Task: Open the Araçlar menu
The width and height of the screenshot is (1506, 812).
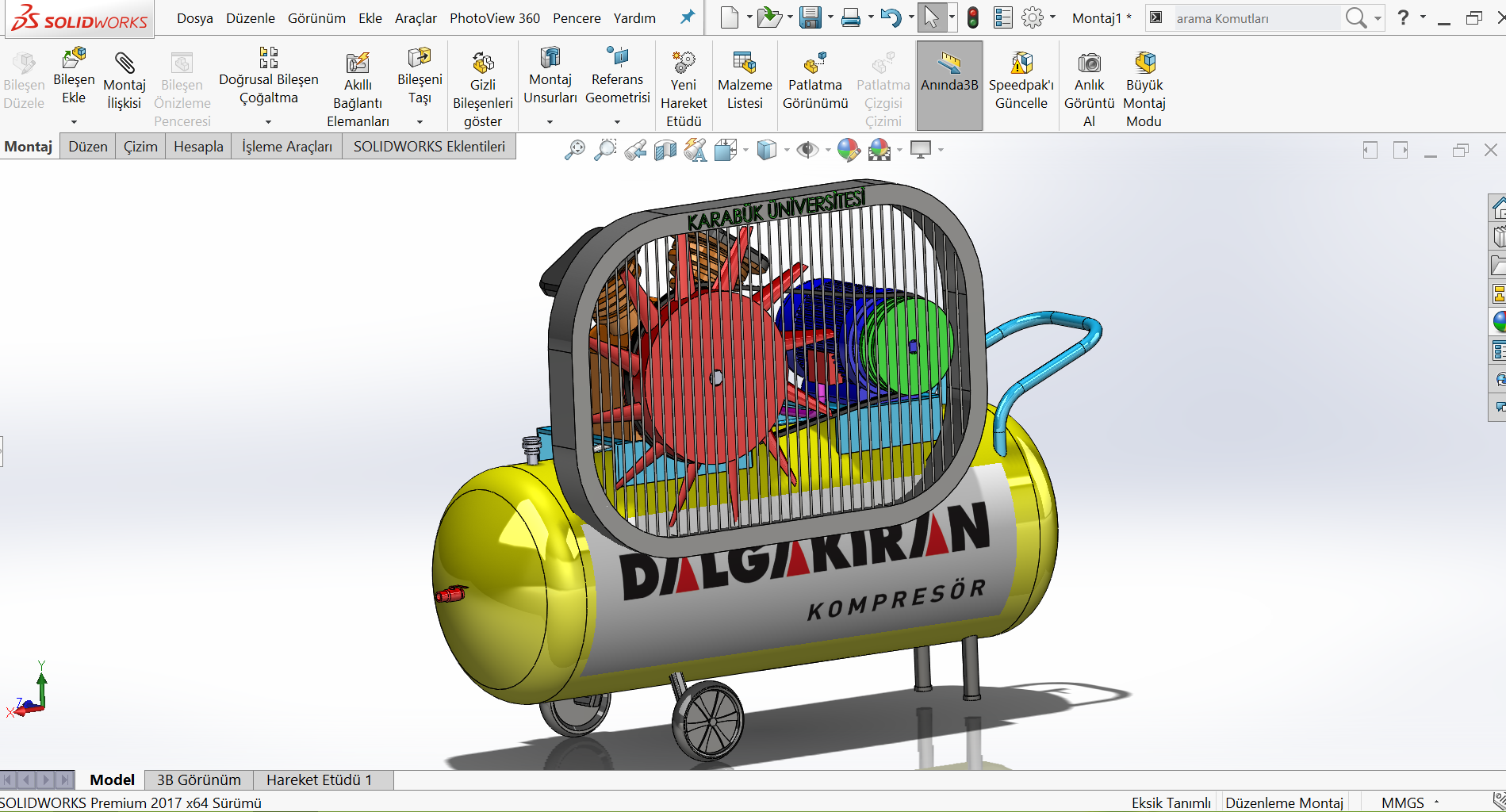Action: click(x=416, y=18)
